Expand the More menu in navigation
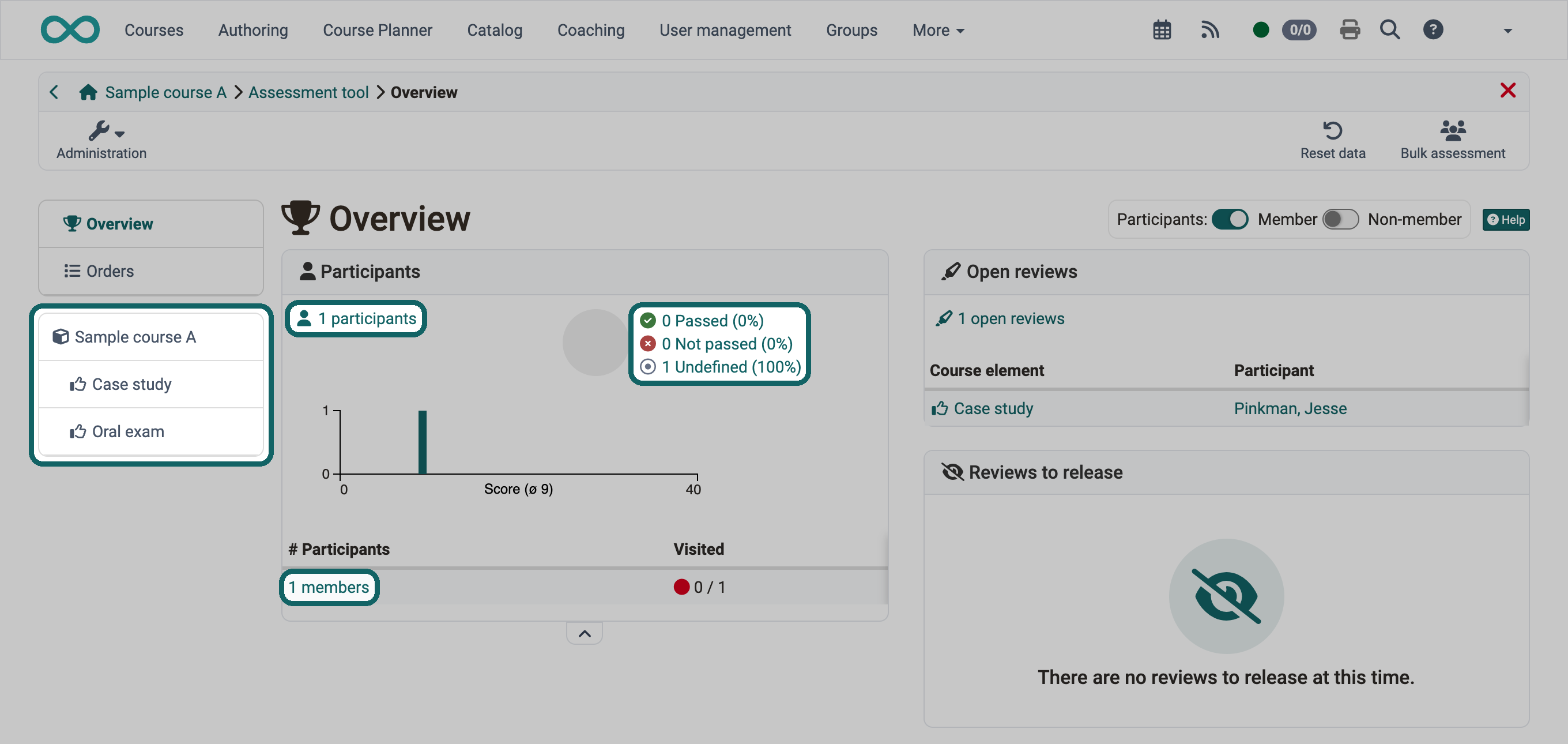Screen dimensions: 1568x744 pos(938,30)
